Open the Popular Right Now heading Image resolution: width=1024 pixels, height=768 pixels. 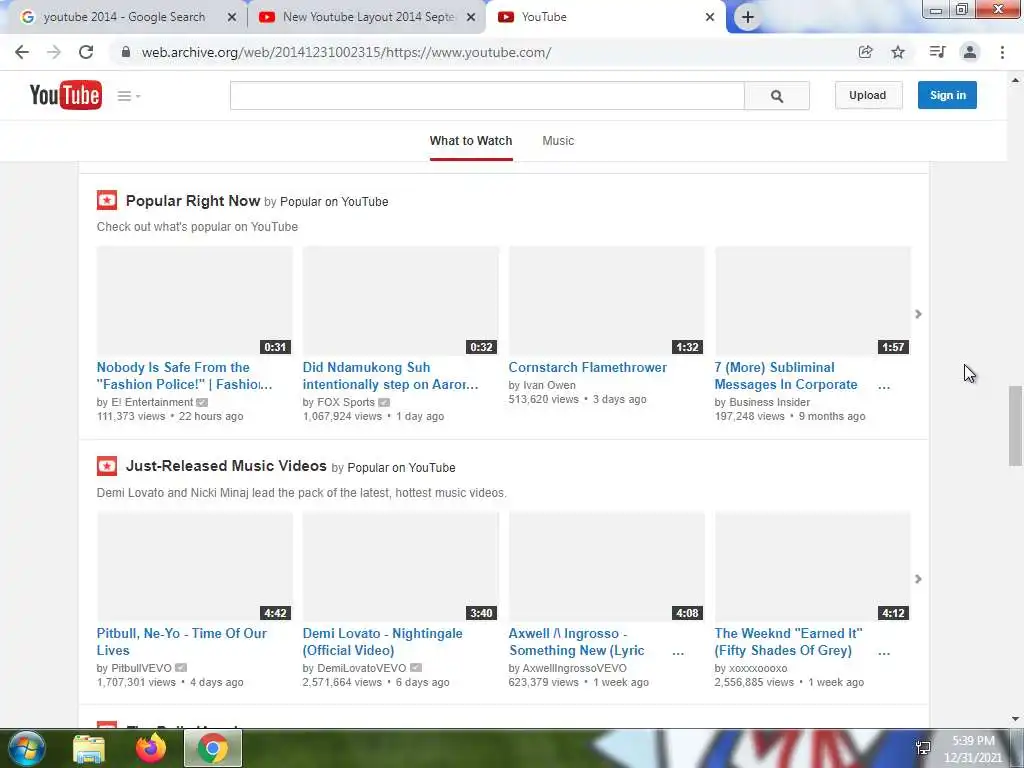click(x=193, y=201)
